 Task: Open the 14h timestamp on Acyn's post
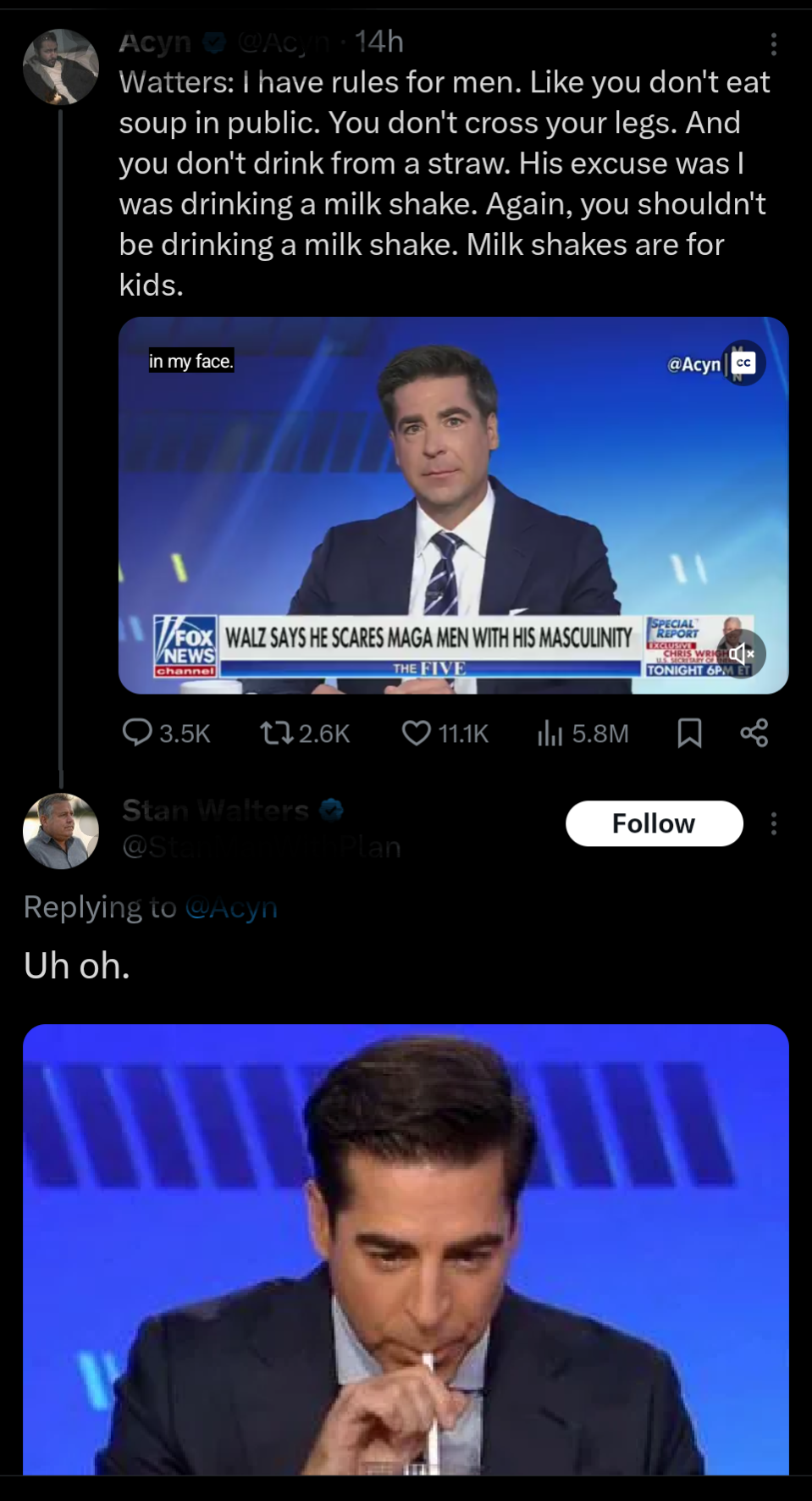(378, 42)
